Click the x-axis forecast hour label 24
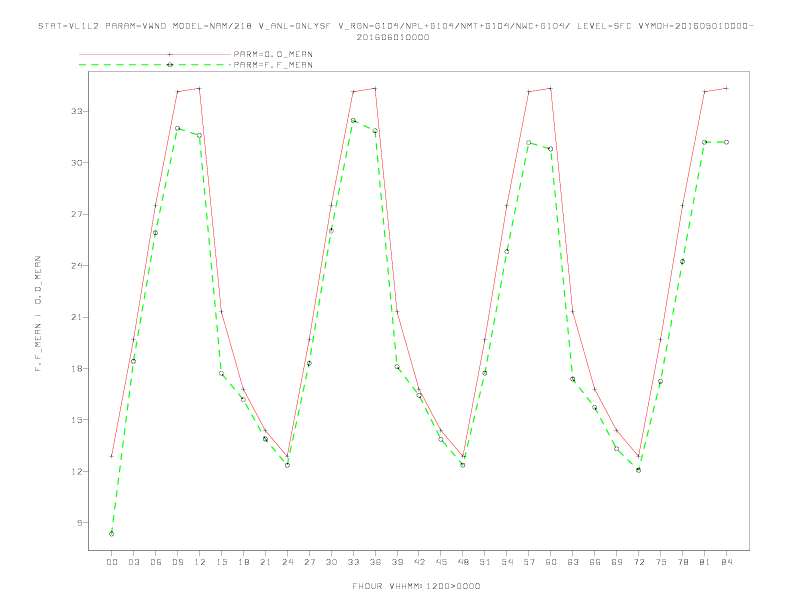This screenshot has height=612, width=792. tap(287, 562)
